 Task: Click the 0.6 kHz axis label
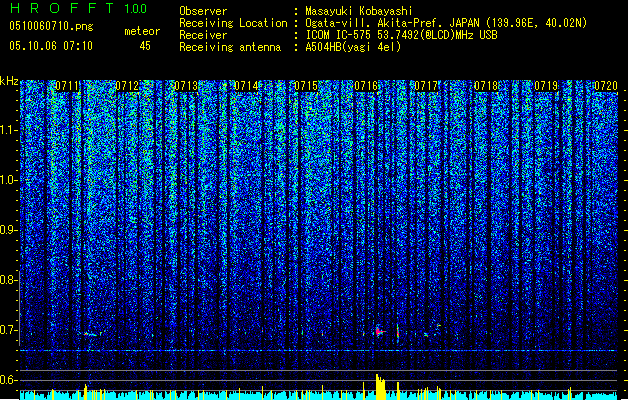click(9, 380)
